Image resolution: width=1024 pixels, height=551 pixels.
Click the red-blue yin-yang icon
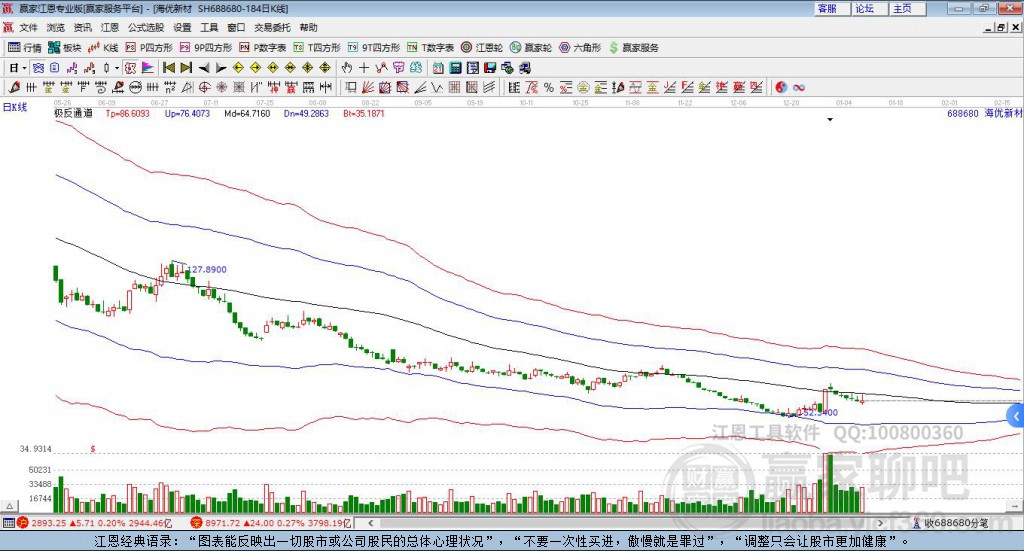pos(781,87)
